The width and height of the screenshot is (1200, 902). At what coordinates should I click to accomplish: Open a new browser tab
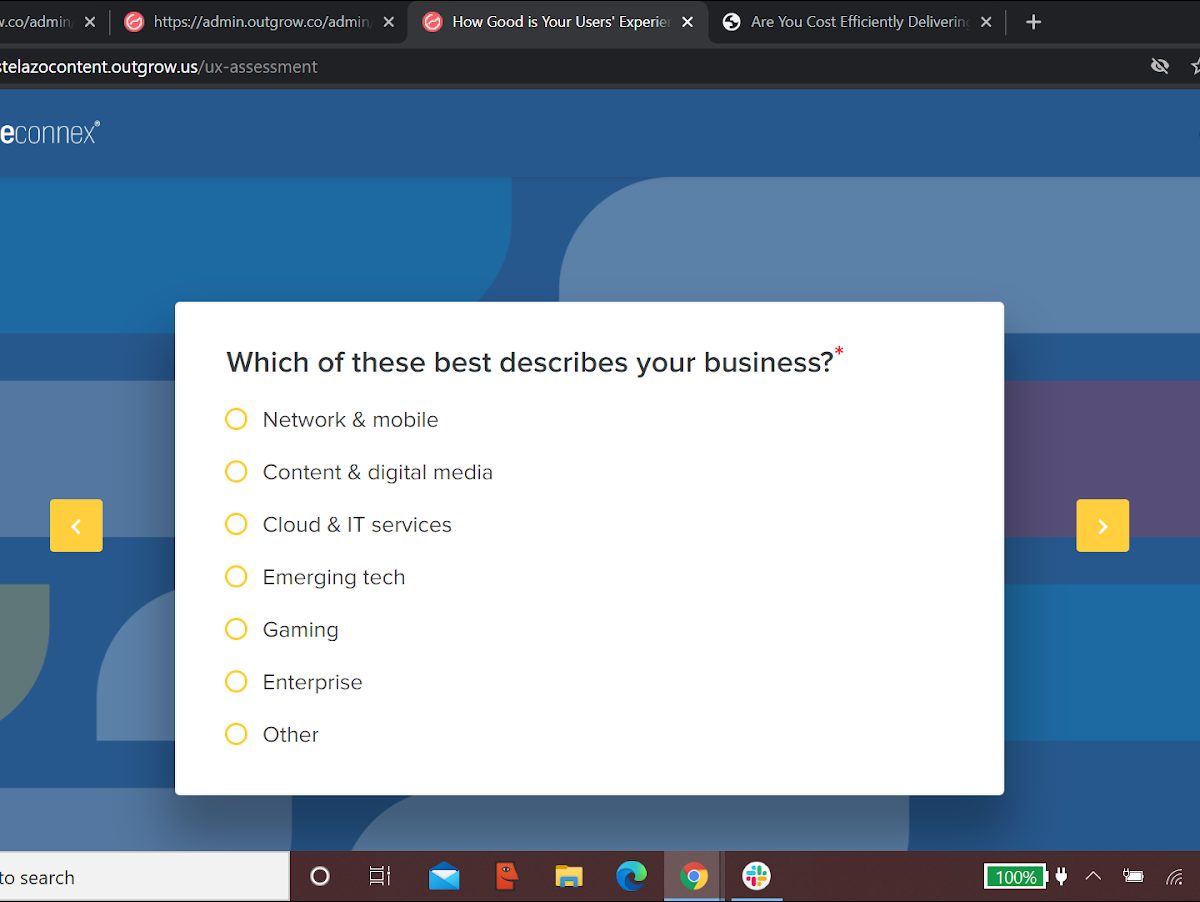(x=1034, y=22)
